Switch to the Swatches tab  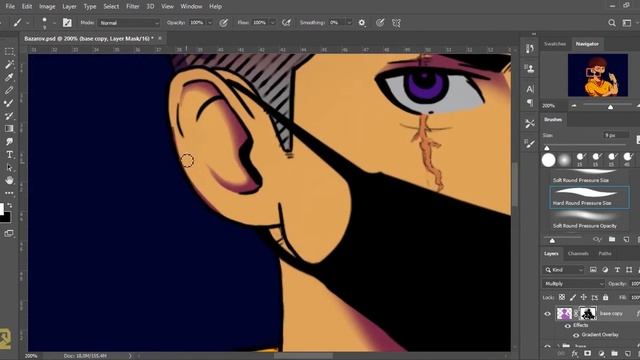tap(555, 44)
